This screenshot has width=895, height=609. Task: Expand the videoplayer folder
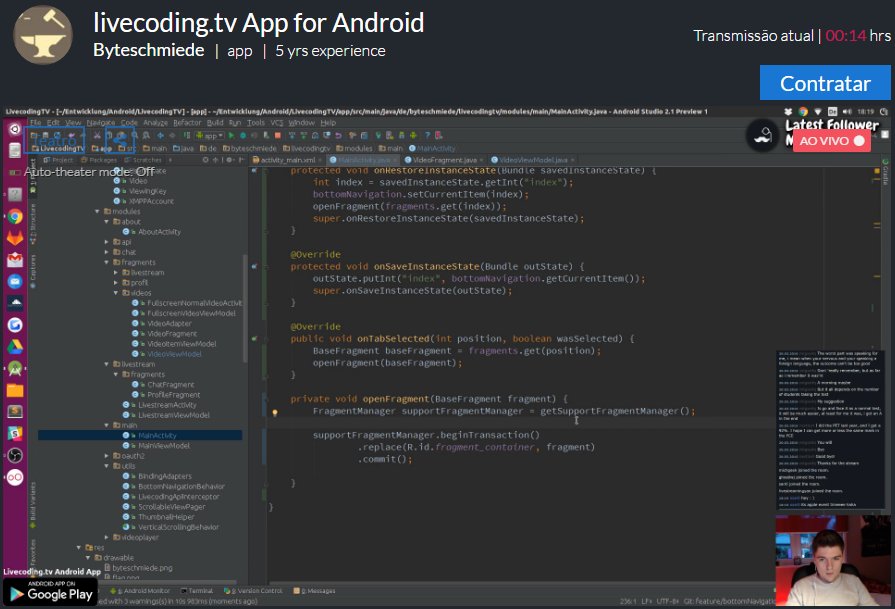tap(107, 537)
